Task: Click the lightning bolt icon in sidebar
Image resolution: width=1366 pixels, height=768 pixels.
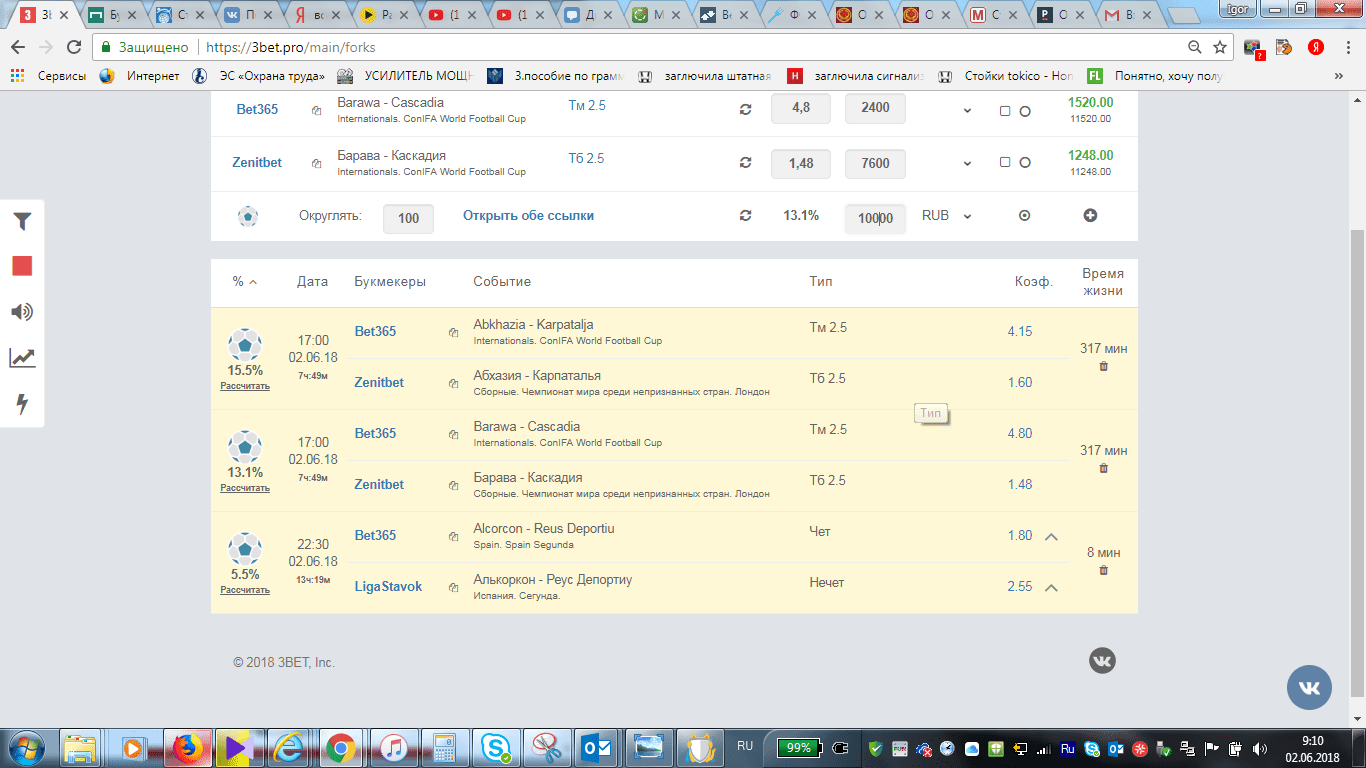Action: pos(22,404)
